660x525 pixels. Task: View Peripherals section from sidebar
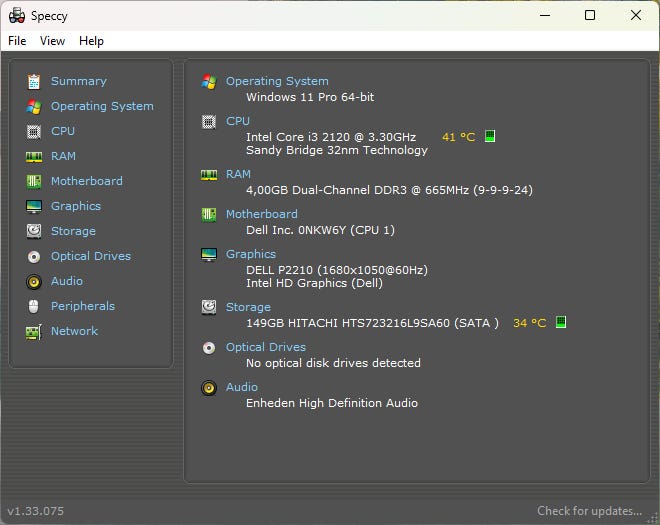tap(83, 306)
